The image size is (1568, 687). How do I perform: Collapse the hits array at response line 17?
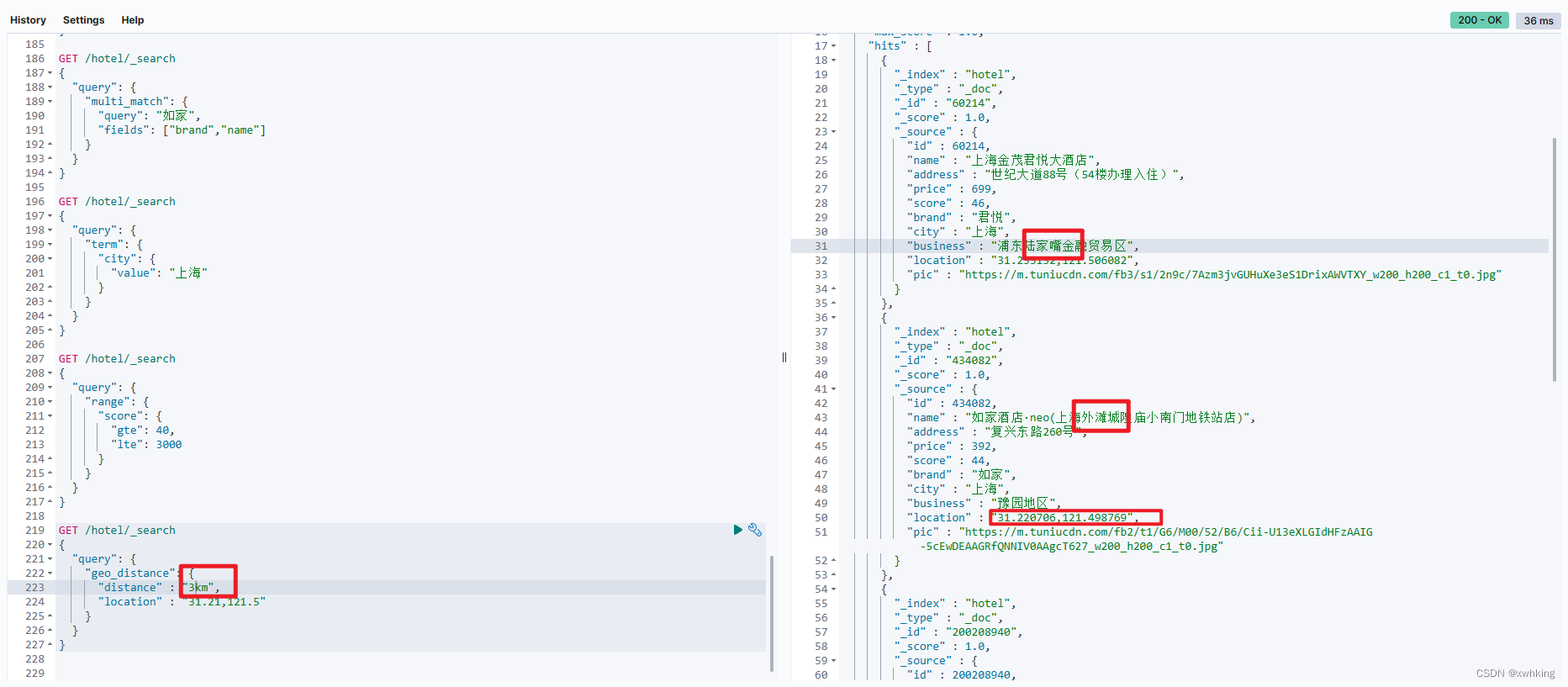point(833,46)
